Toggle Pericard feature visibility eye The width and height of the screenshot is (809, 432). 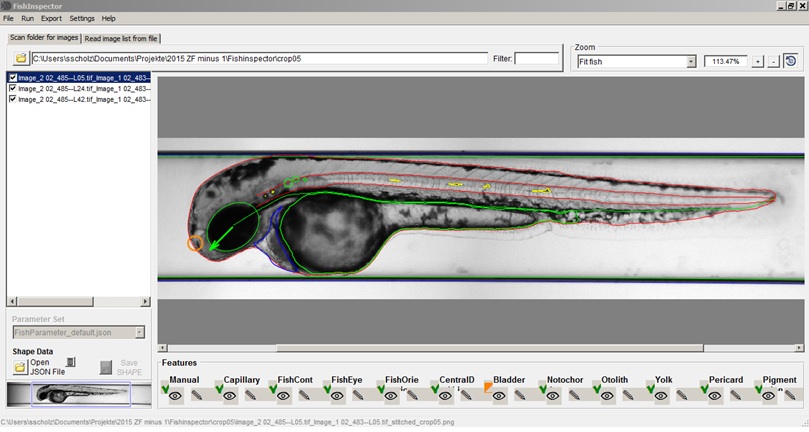(x=715, y=396)
